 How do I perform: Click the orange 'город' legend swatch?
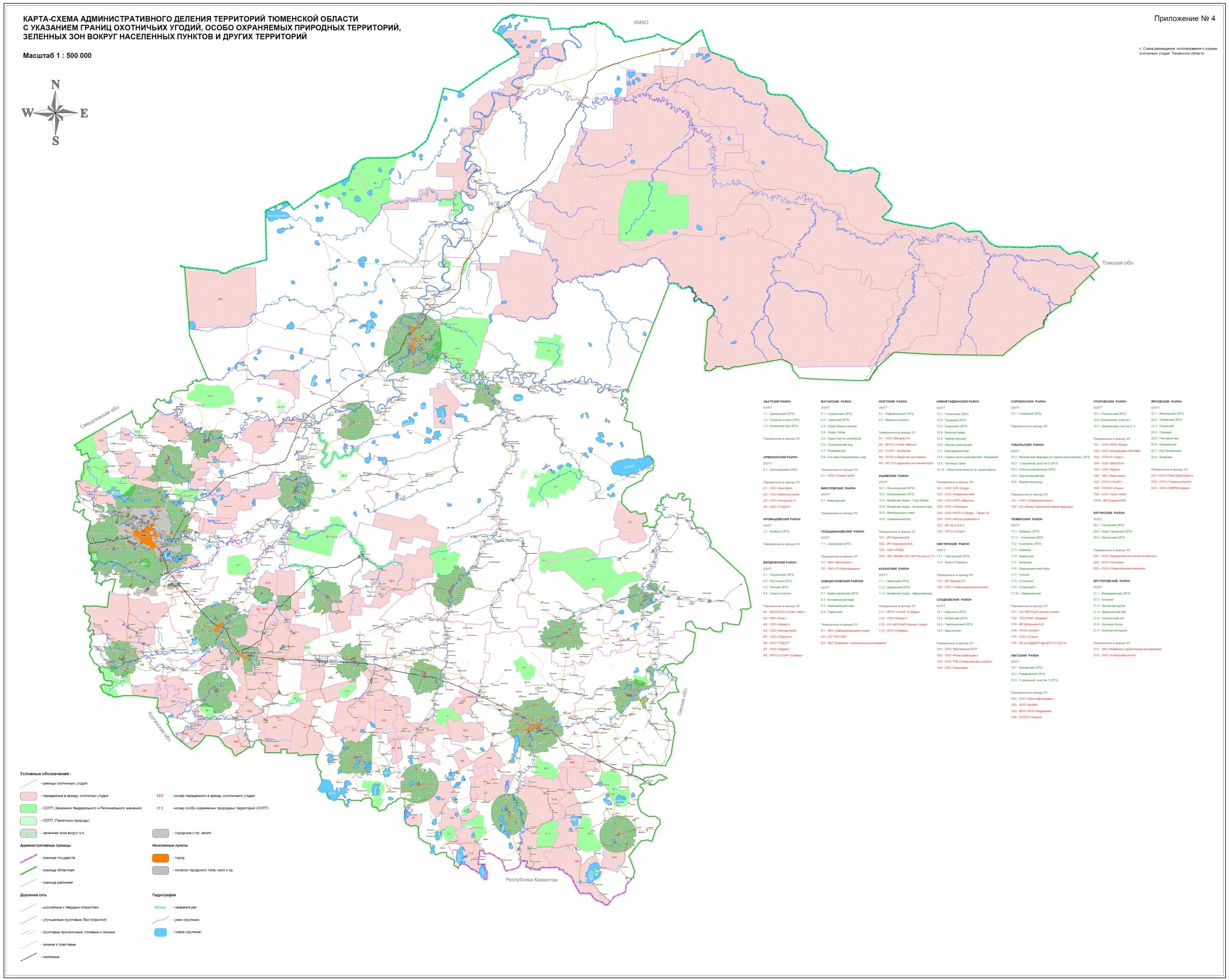coord(161,857)
